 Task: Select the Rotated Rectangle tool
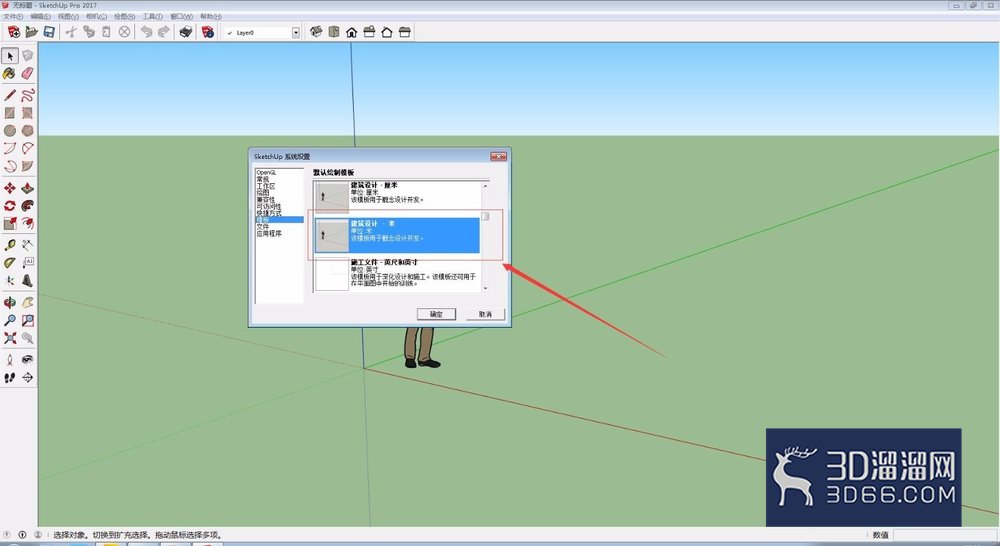coord(27,113)
